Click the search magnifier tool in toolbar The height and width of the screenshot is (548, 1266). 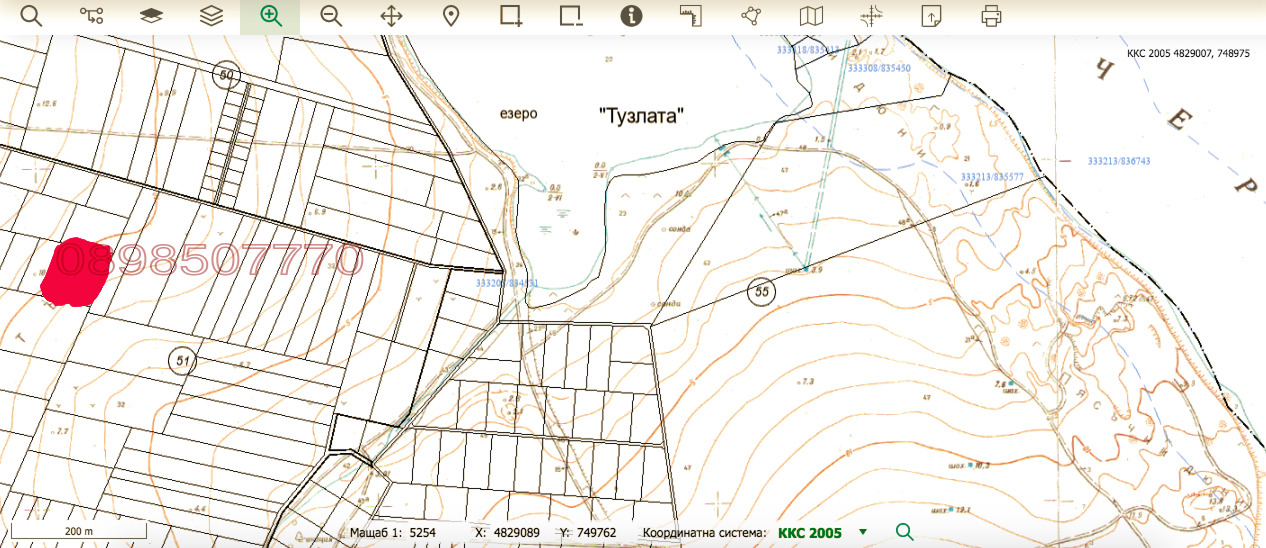tap(31, 16)
